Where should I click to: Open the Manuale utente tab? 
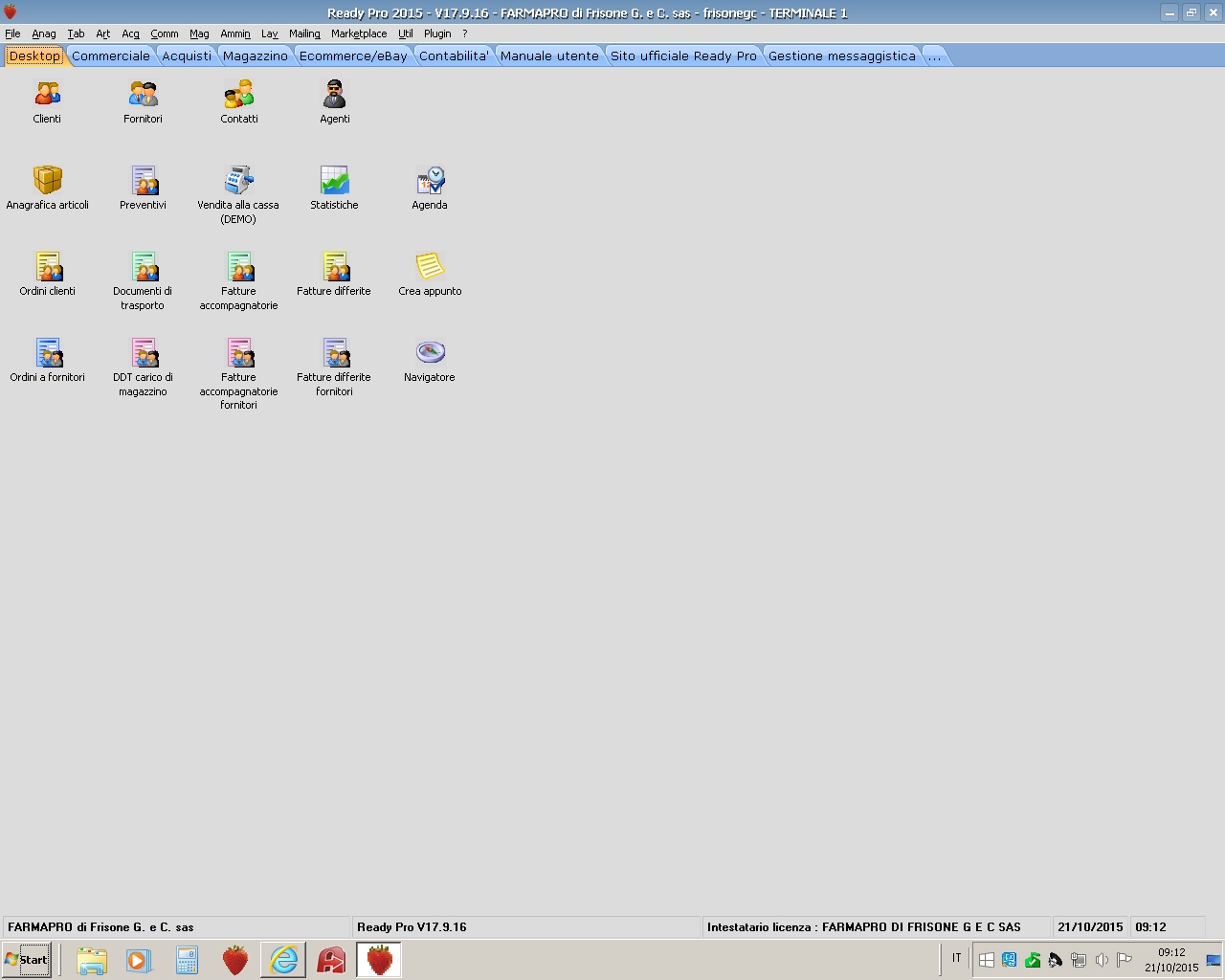pos(549,56)
